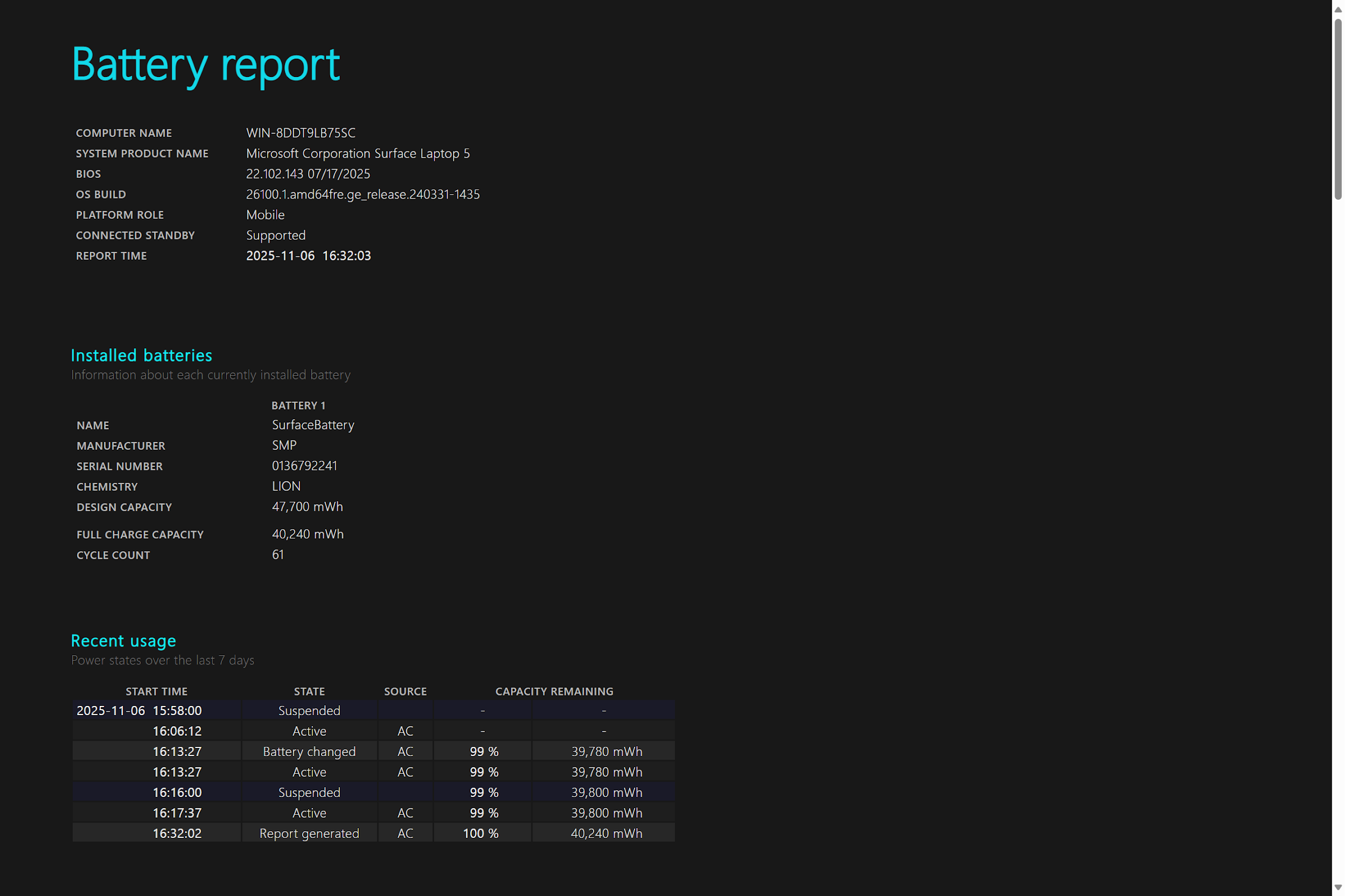1345x896 pixels.
Task: Click the design capacity 47,700 mWh
Action: point(307,507)
